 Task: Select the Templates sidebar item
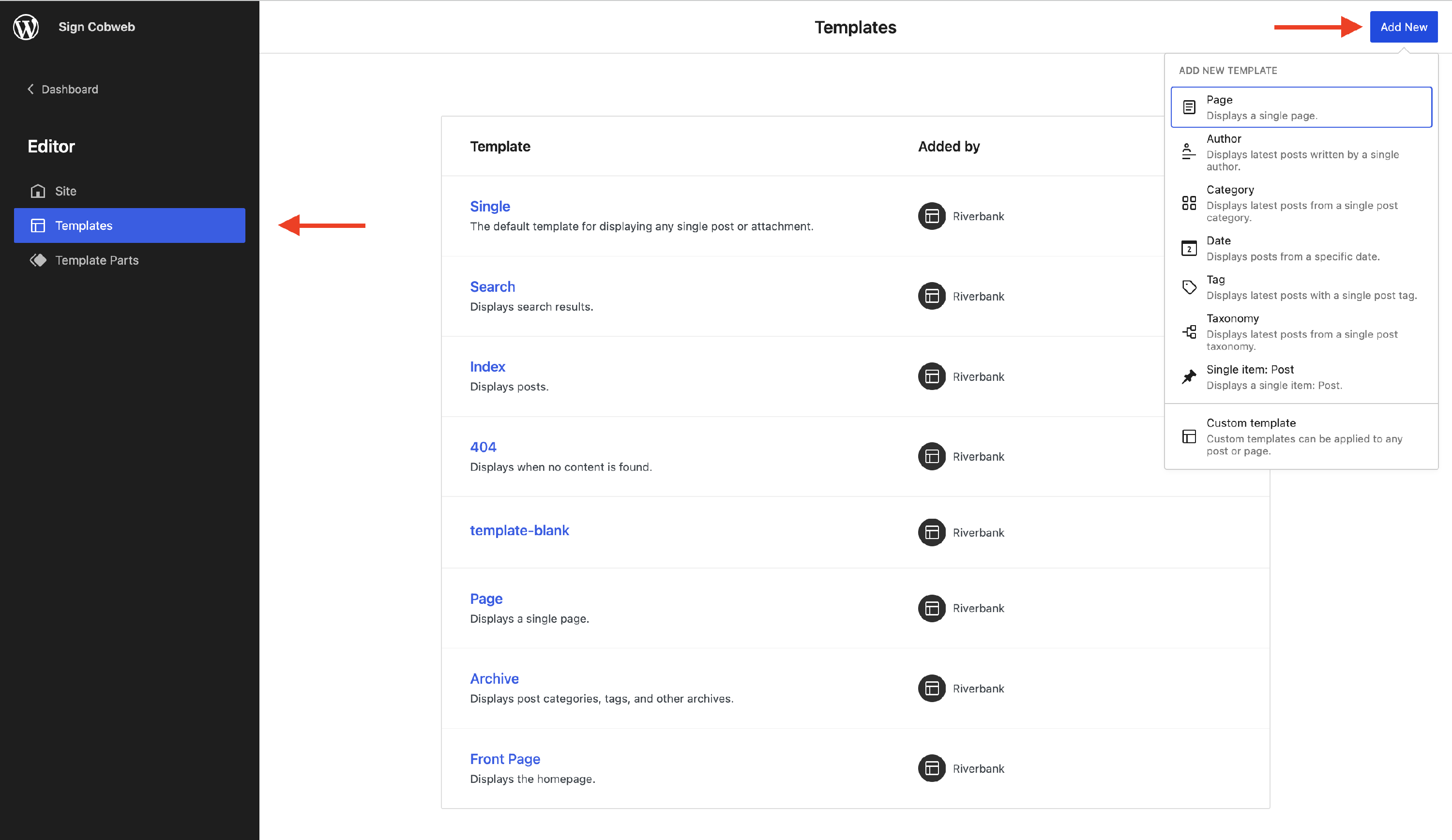pyautogui.click(x=129, y=225)
